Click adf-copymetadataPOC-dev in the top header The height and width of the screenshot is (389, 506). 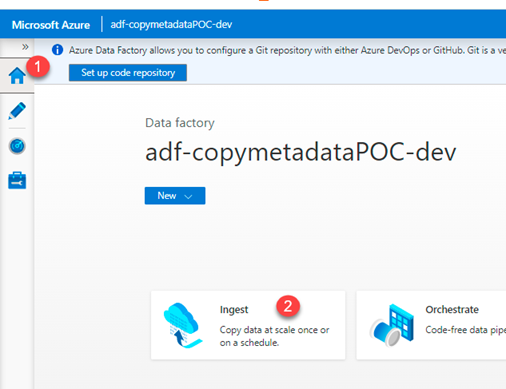tap(171, 25)
